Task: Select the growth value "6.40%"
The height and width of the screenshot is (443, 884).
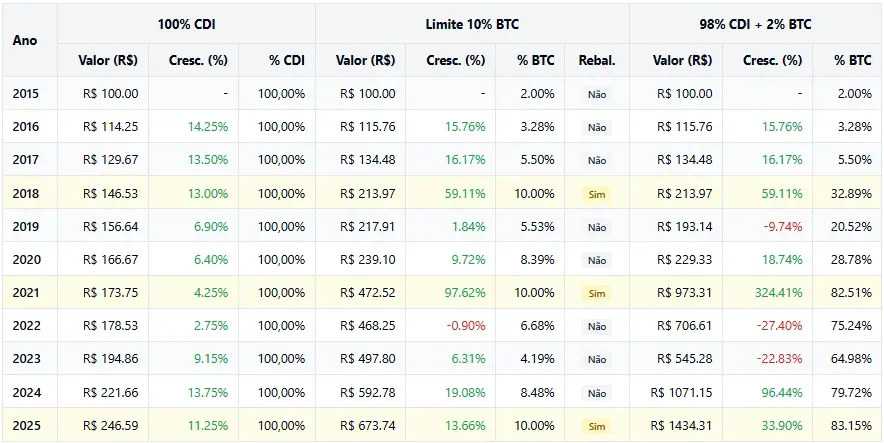Action: (x=211, y=260)
